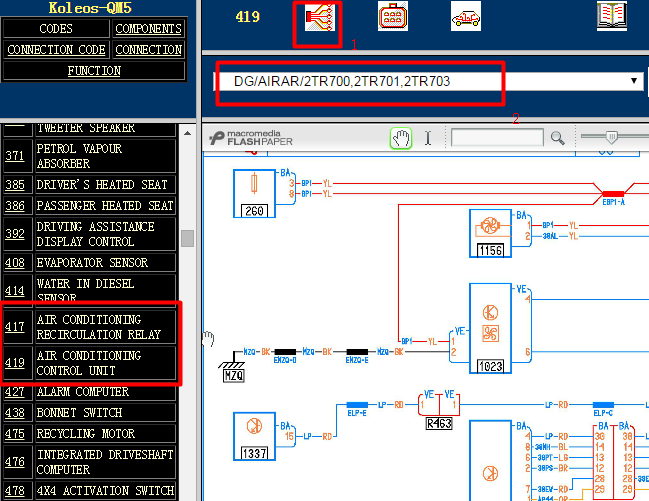This screenshot has width=649, height=501.
Task: Select the FlashPaper hand pan tool
Action: (x=401, y=138)
